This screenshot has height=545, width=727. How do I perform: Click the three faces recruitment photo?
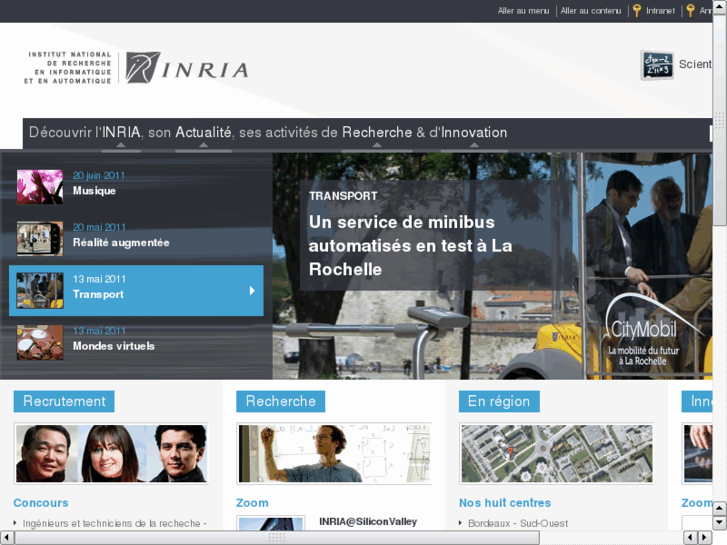point(111,454)
